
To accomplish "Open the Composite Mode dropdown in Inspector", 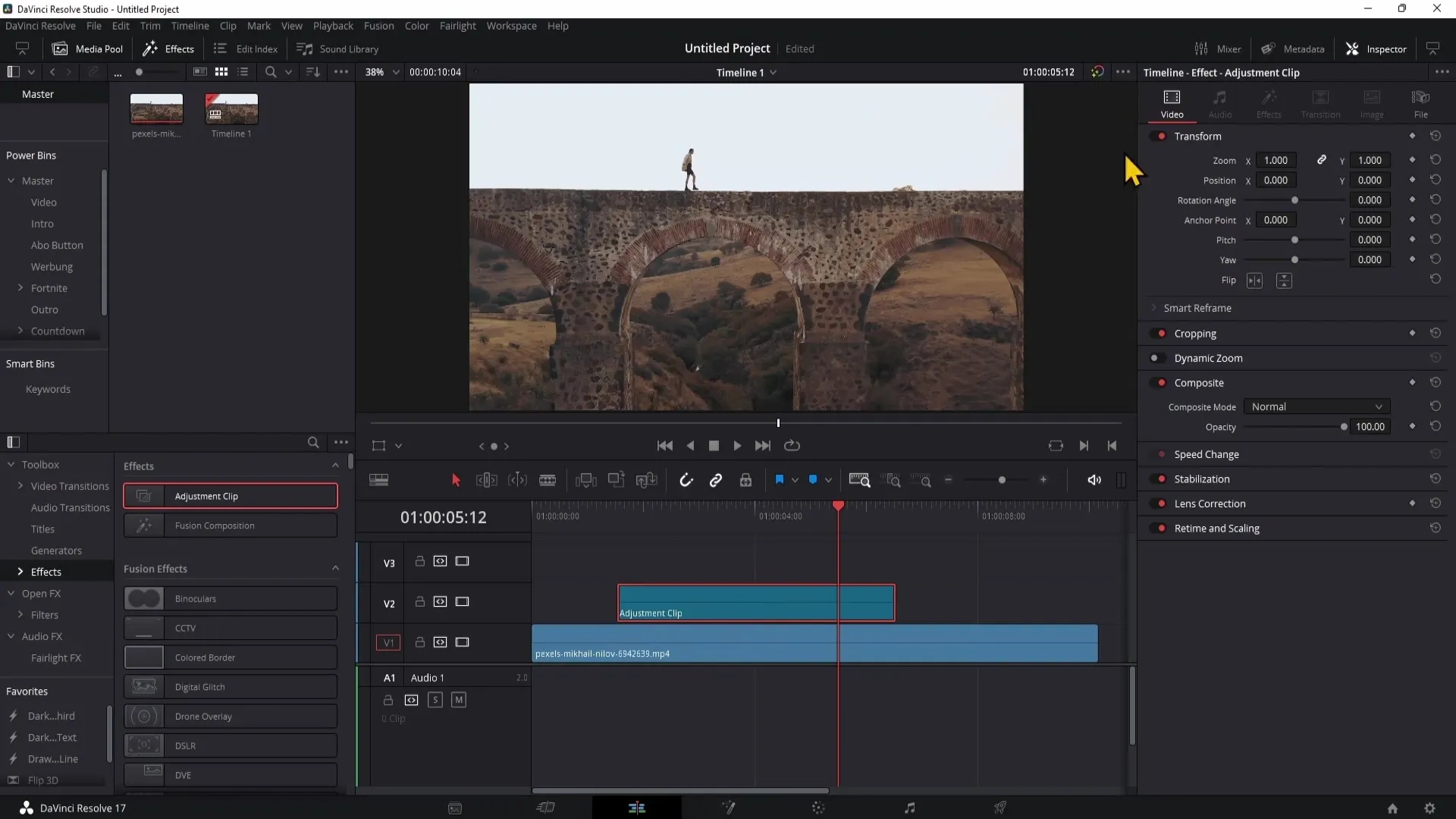I will 1314,407.
